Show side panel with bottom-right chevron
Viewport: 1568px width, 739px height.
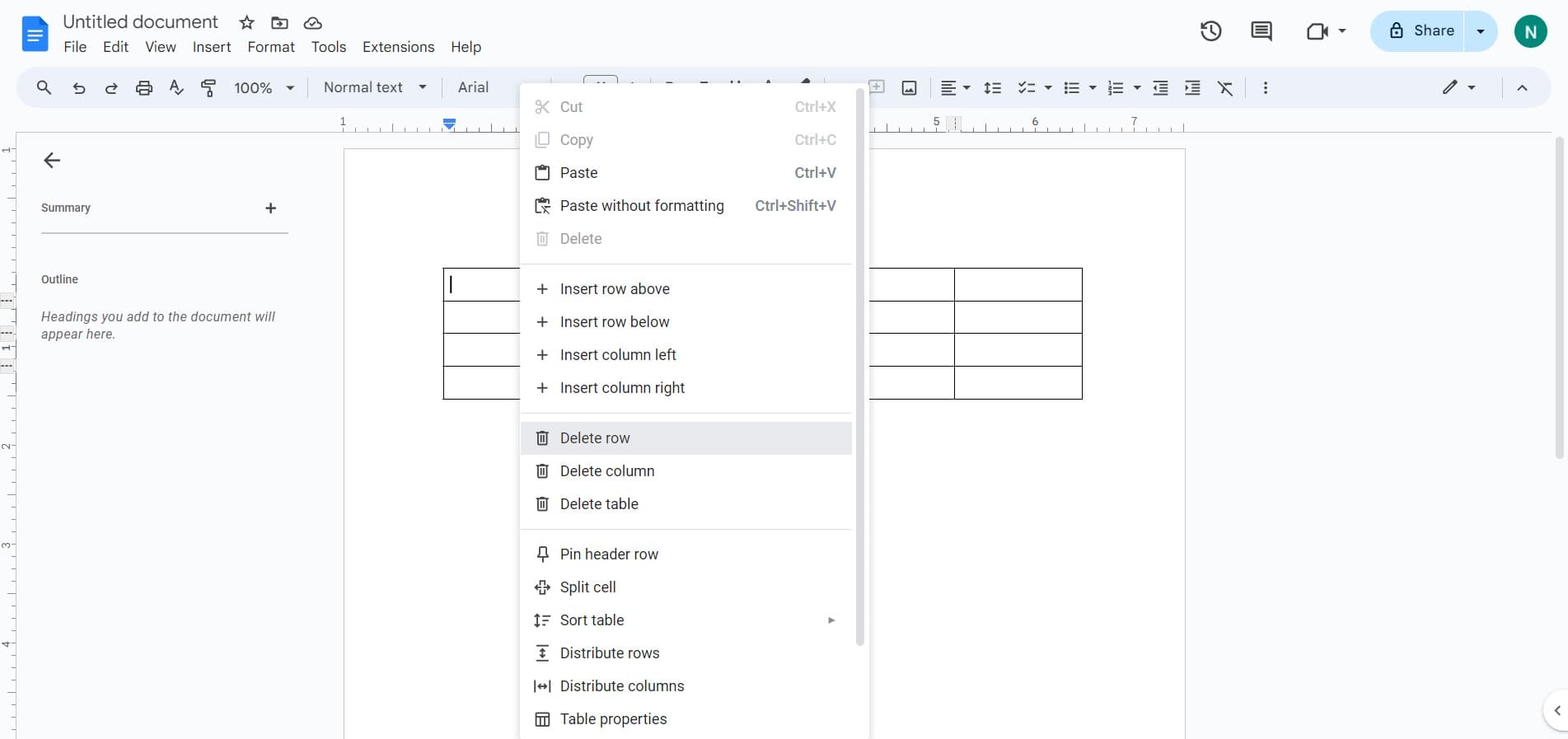[1556, 710]
